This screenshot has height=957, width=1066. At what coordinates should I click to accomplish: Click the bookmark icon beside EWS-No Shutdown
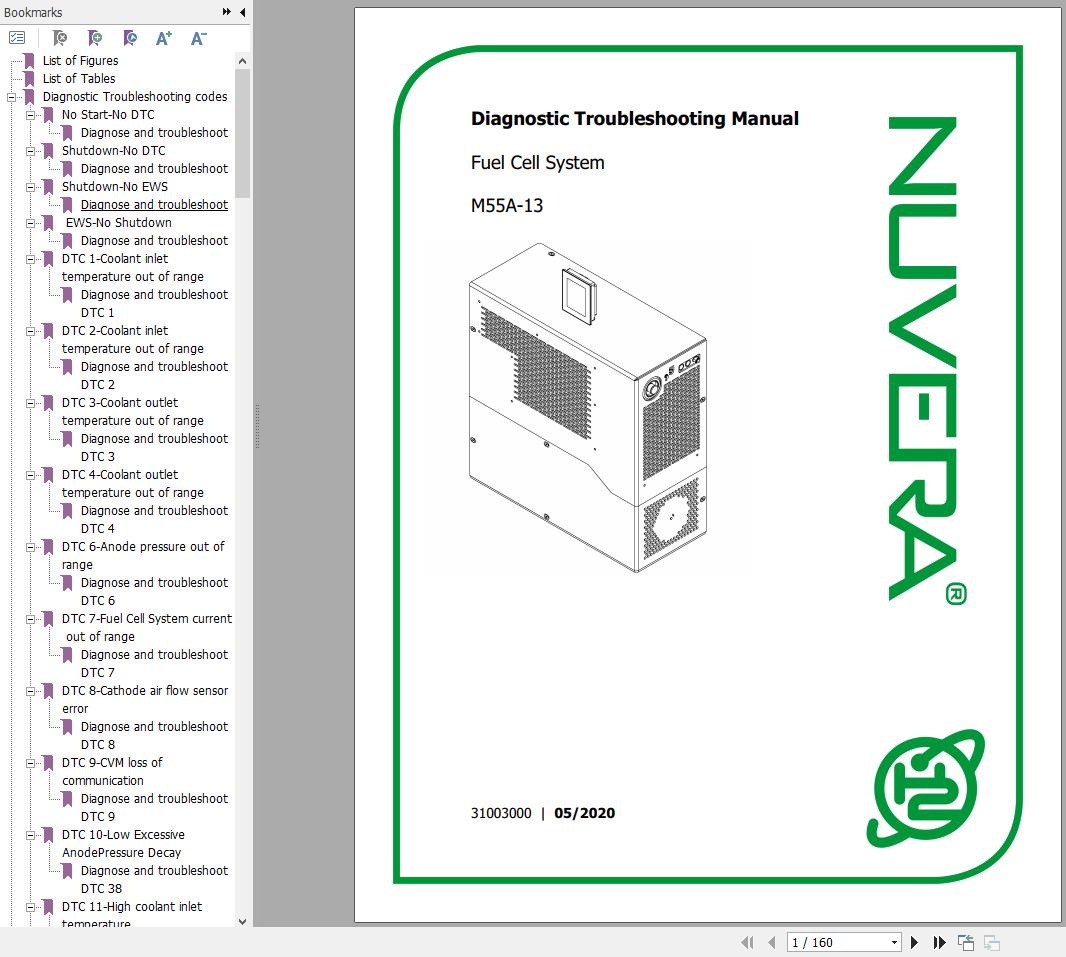coord(48,222)
